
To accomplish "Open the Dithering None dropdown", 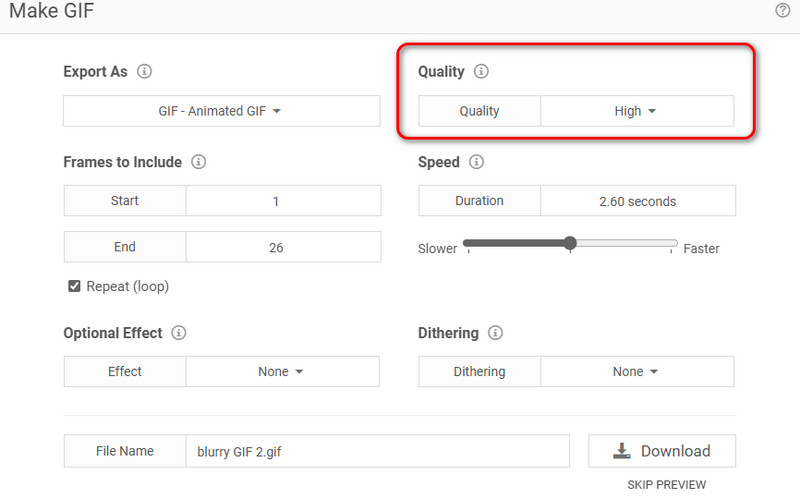I will click(636, 371).
